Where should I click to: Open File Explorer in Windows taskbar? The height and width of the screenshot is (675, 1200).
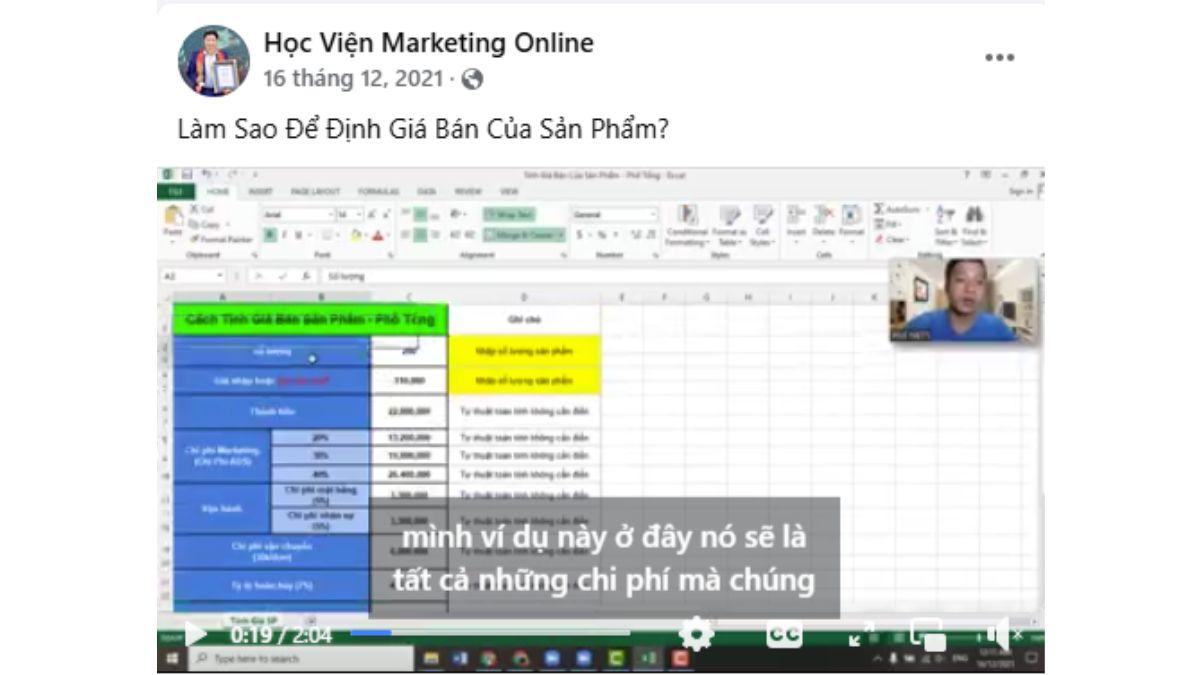pos(431,658)
